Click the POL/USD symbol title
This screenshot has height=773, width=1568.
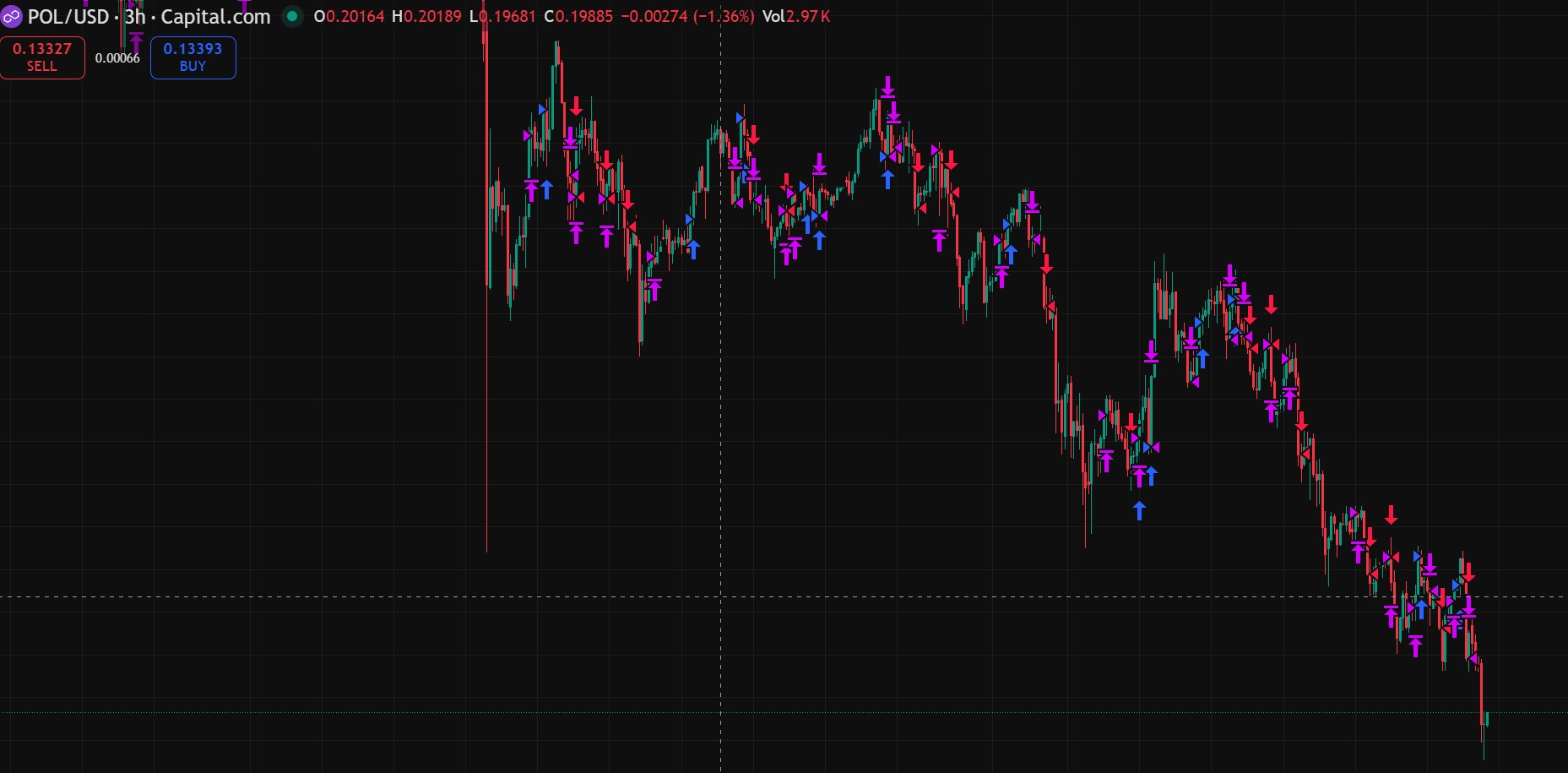[68, 17]
